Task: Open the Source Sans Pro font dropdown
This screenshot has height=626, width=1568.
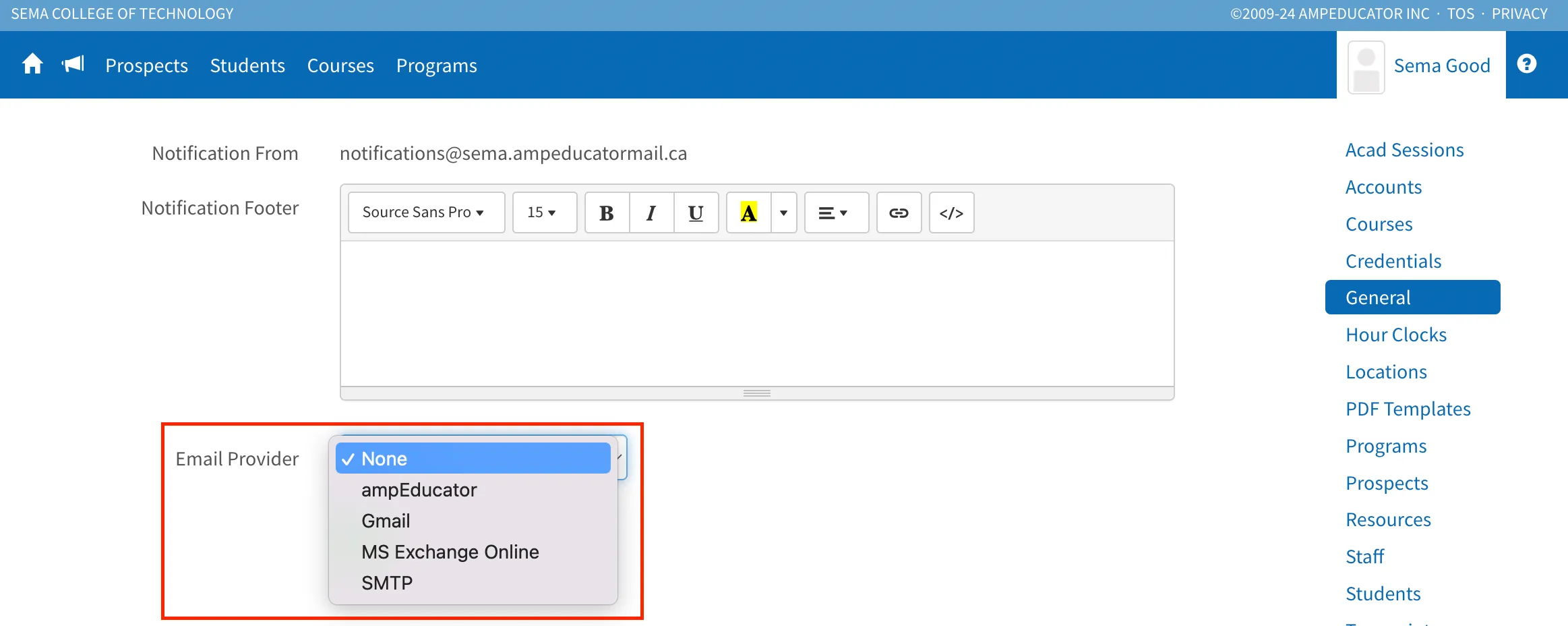Action: 426,213
